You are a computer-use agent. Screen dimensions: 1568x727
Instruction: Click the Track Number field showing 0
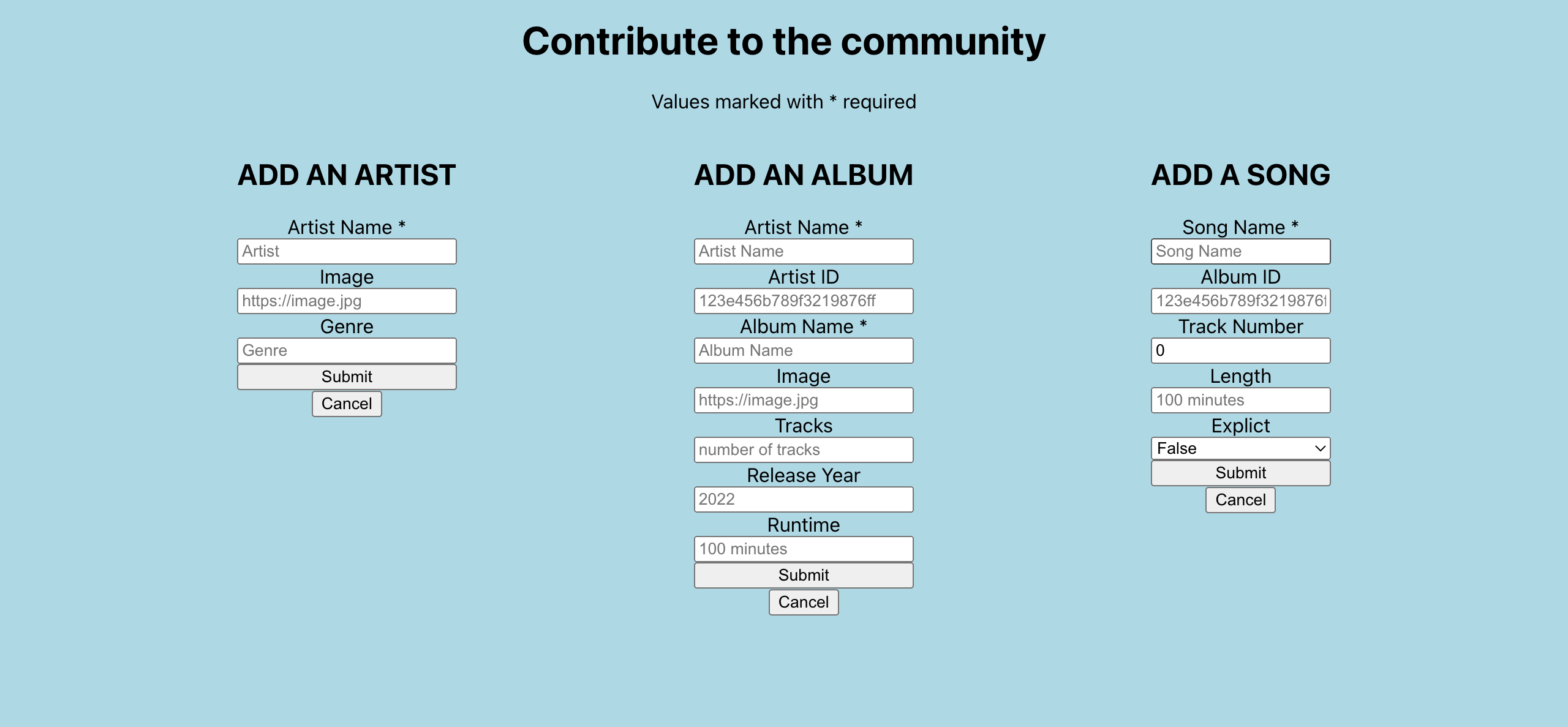[x=1240, y=350]
